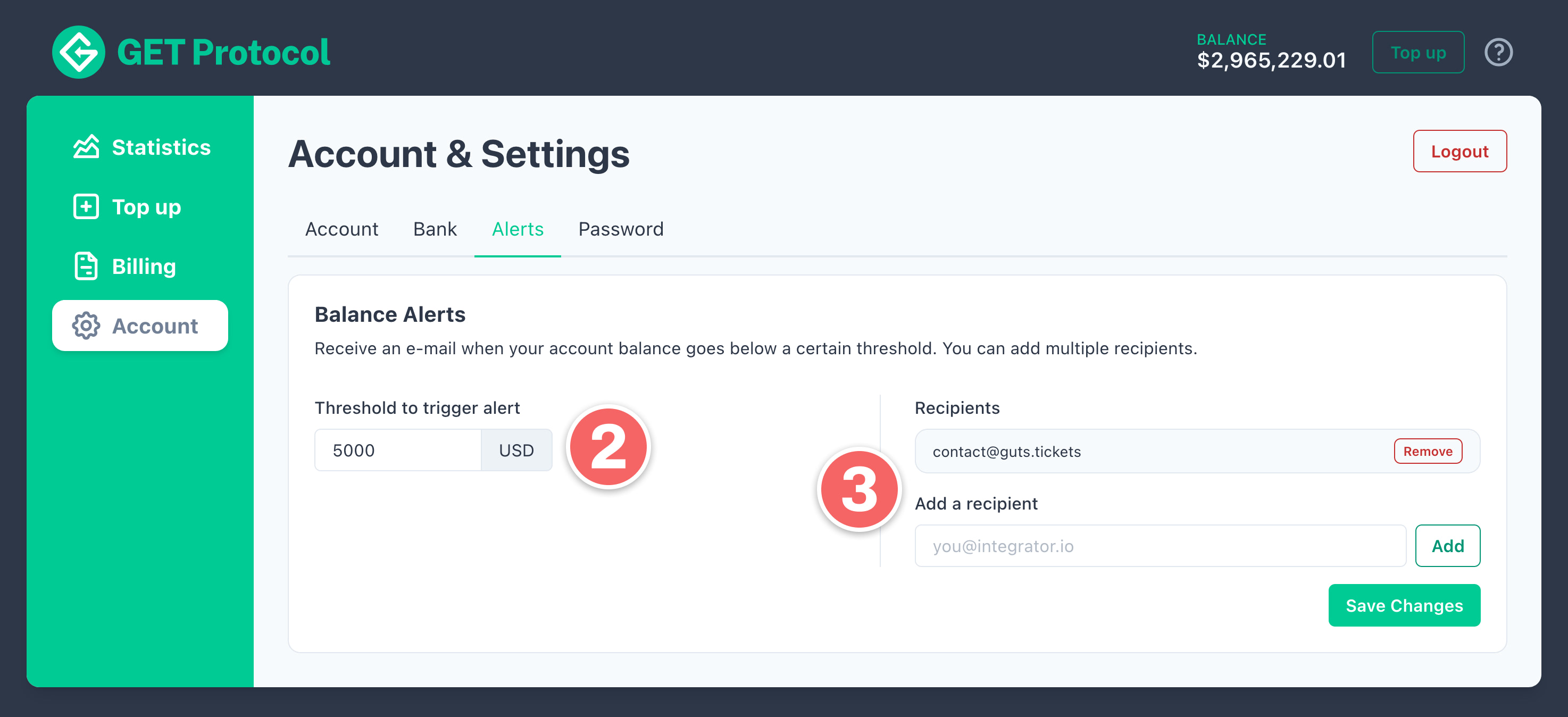
Task: Log out using the Logout button
Action: point(1459,152)
